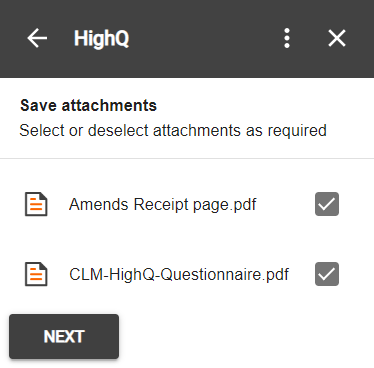374x368 pixels.
Task: Dismiss the HighQ add-in header
Action: tap(337, 38)
